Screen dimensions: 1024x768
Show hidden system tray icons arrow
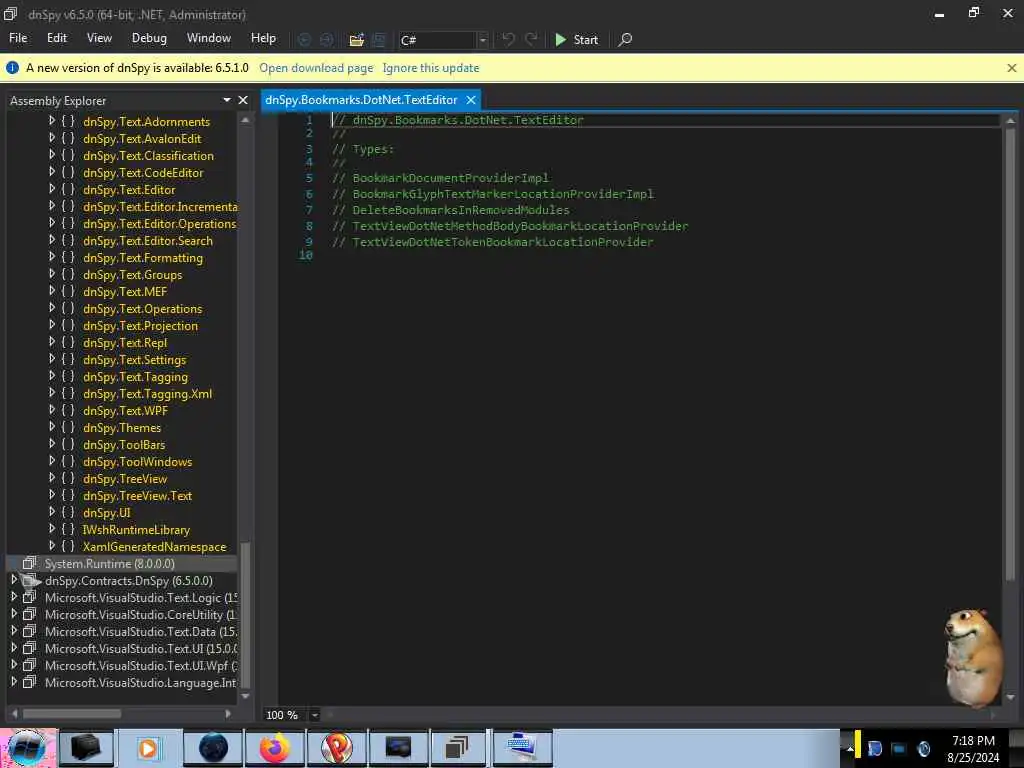point(850,749)
